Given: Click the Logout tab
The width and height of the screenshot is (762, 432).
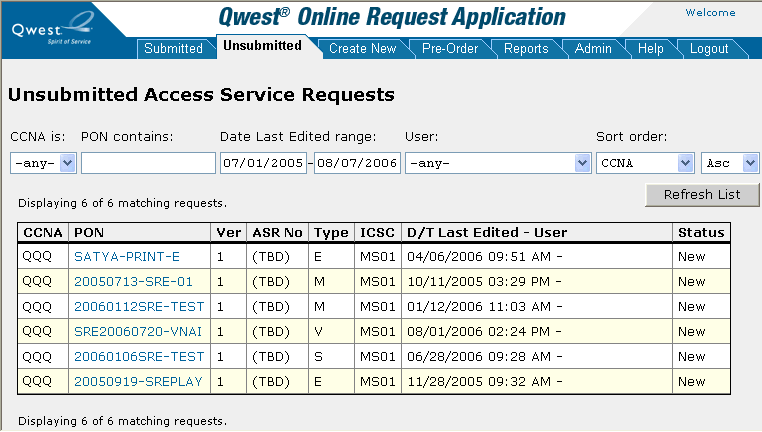Looking at the screenshot, I should (709, 48).
